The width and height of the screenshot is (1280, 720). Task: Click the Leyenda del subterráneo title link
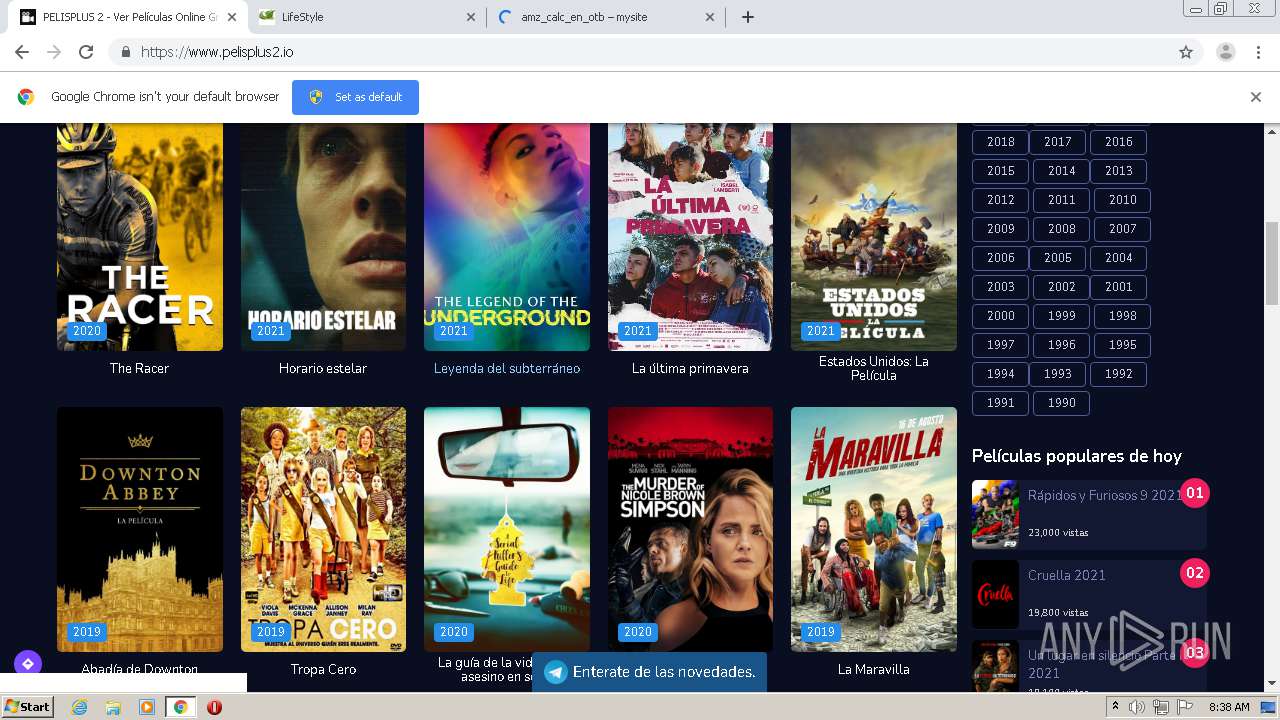(x=507, y=369)
